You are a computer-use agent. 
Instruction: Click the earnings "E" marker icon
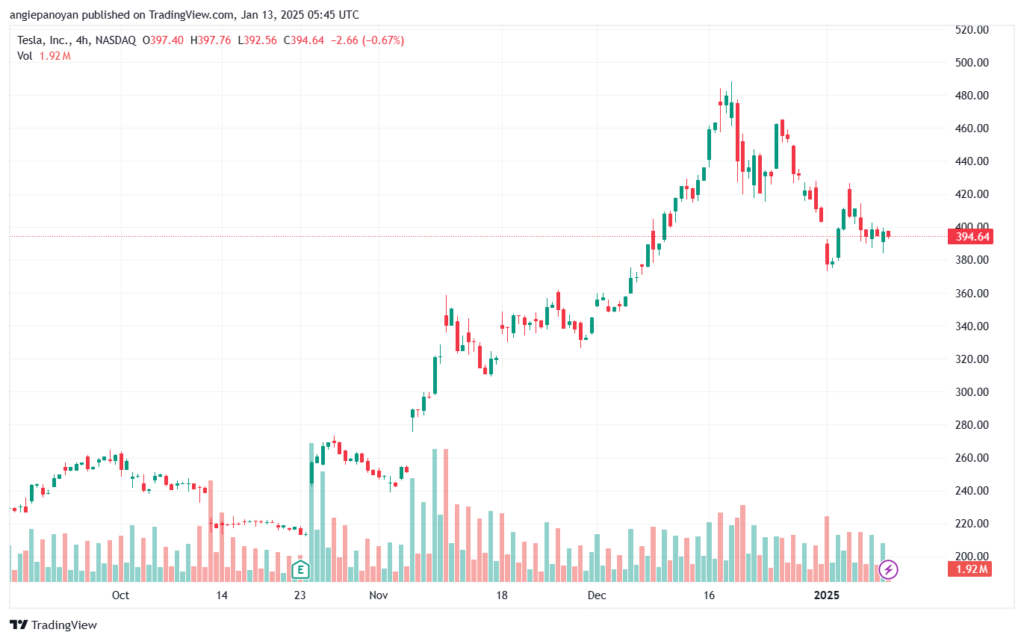[299, 570]
